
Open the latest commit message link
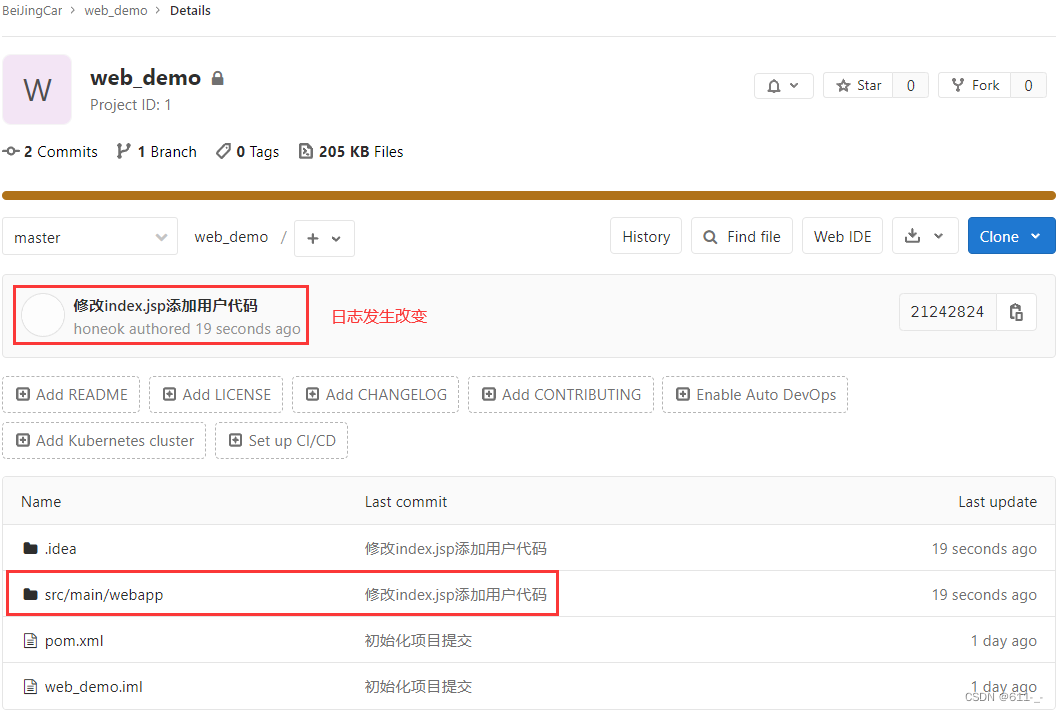click(165, 306)
